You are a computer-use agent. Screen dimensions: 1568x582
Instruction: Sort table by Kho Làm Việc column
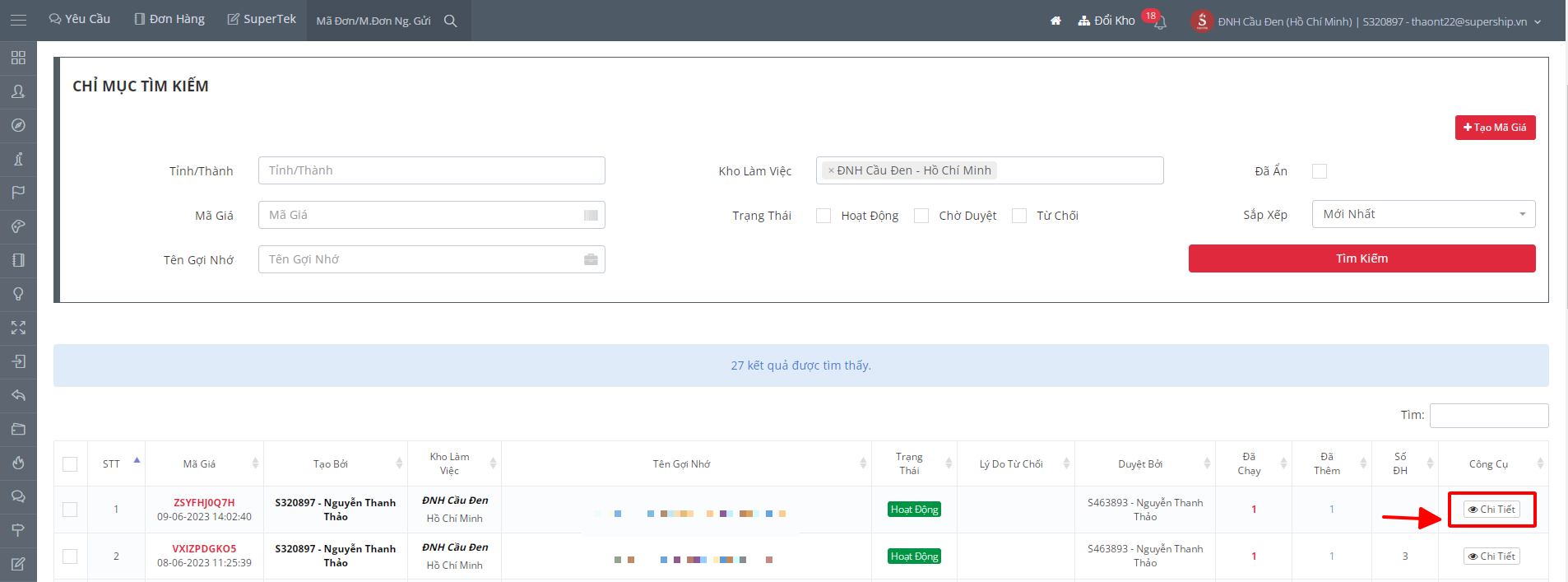[x=455, y=463]
